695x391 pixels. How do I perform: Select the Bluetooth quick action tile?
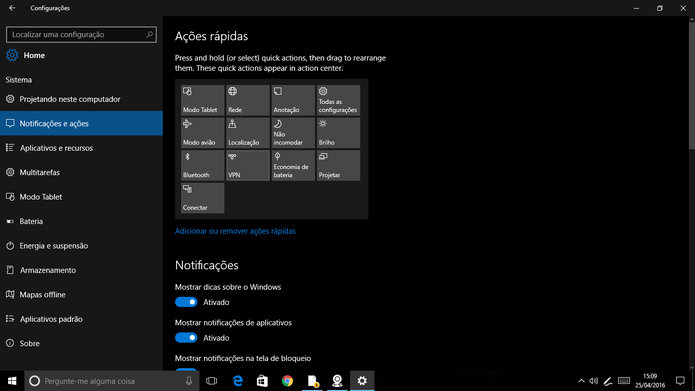203,165
